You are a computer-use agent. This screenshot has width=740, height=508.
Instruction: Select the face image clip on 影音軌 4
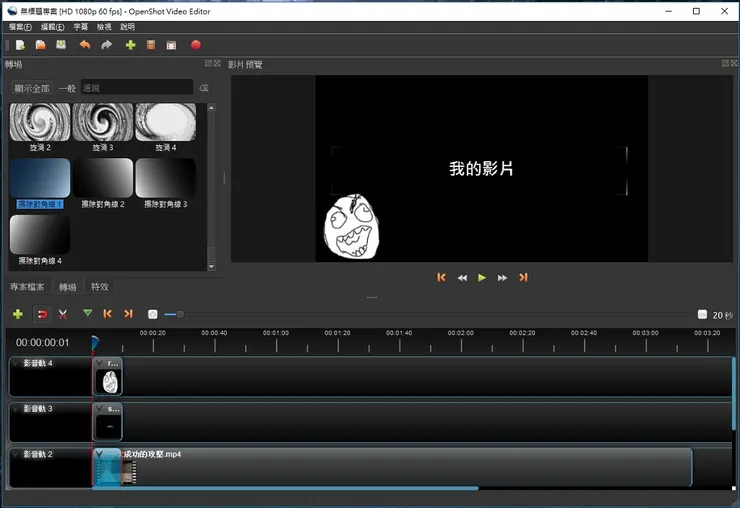pos(108,376)
